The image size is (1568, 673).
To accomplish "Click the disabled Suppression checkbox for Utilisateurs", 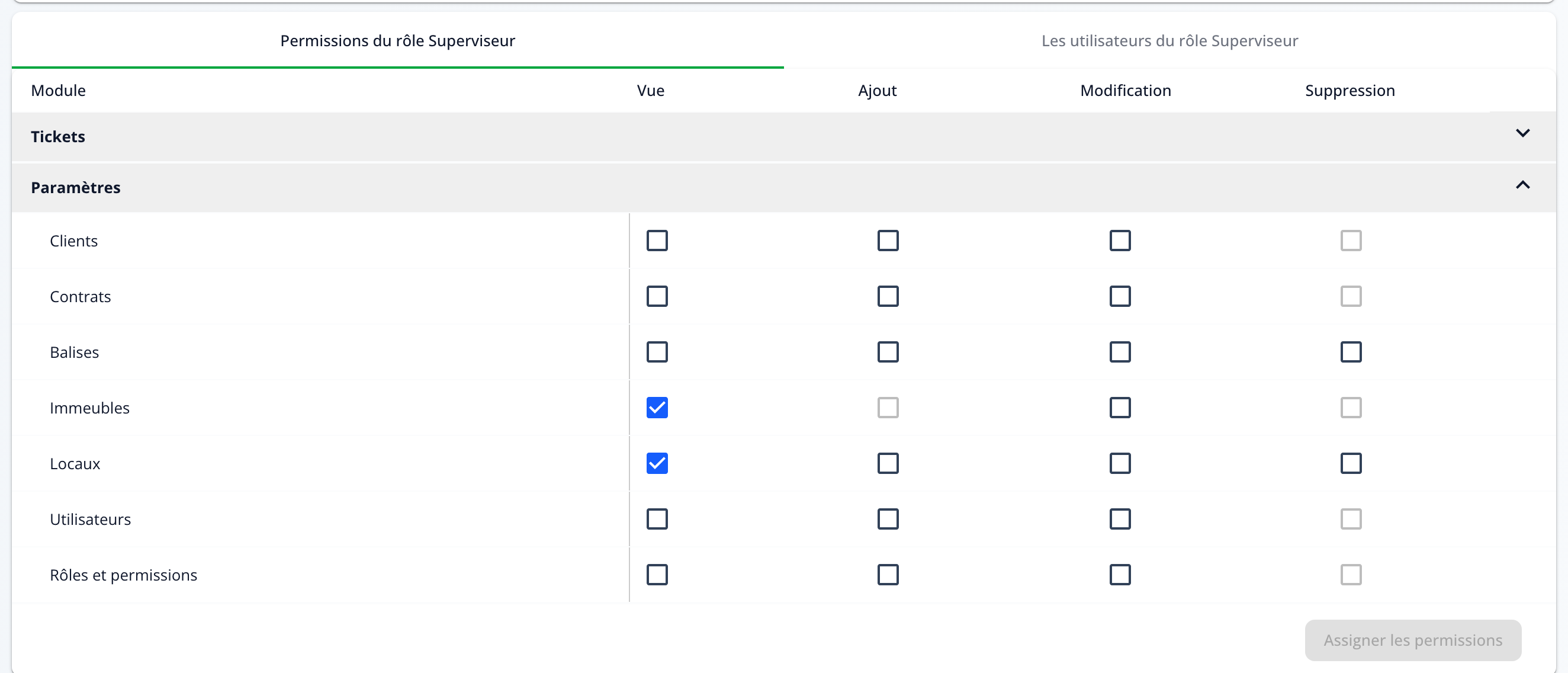I will [x=1351, y=519].
